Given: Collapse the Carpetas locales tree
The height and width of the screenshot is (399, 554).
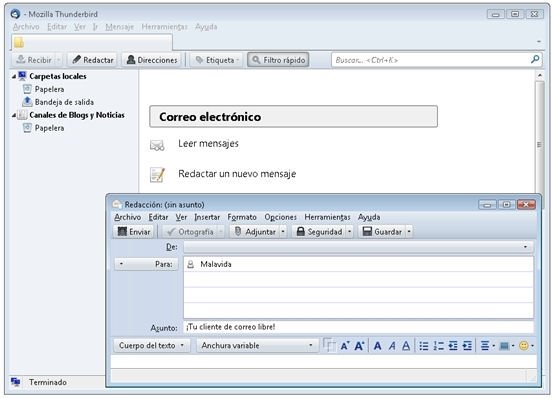Looking at the screenshot, I should coord(14,76).
